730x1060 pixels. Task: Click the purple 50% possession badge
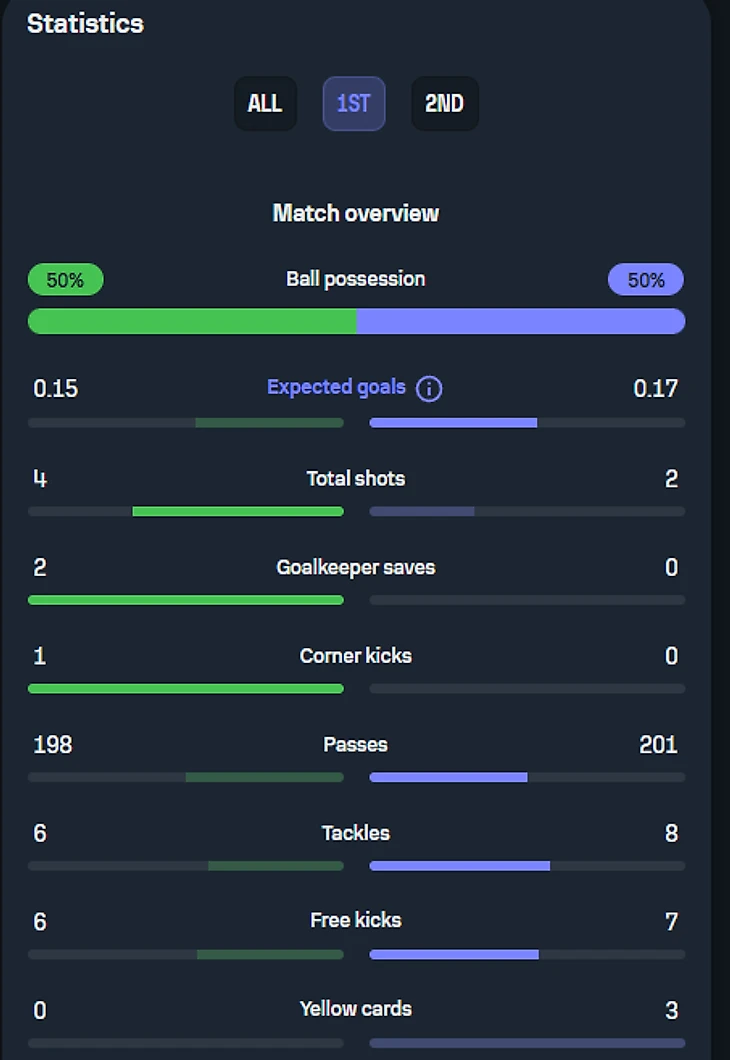(x=646, y=280)
